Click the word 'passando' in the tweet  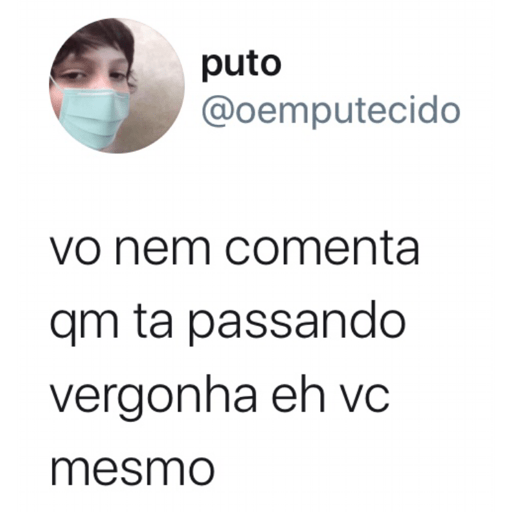pyautogui.click(x=296, y=323)
